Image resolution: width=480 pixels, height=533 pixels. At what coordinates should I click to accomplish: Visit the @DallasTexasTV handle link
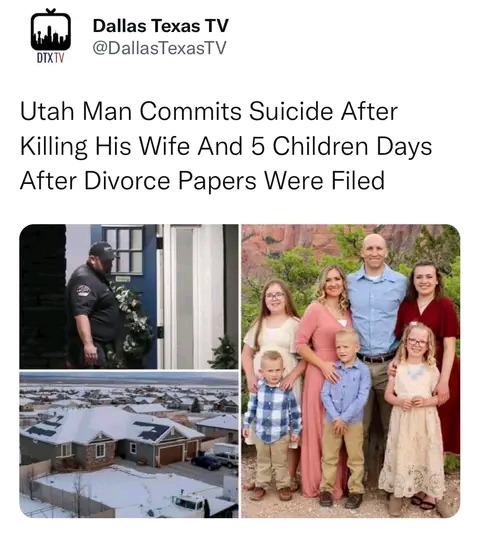[159, 48]
